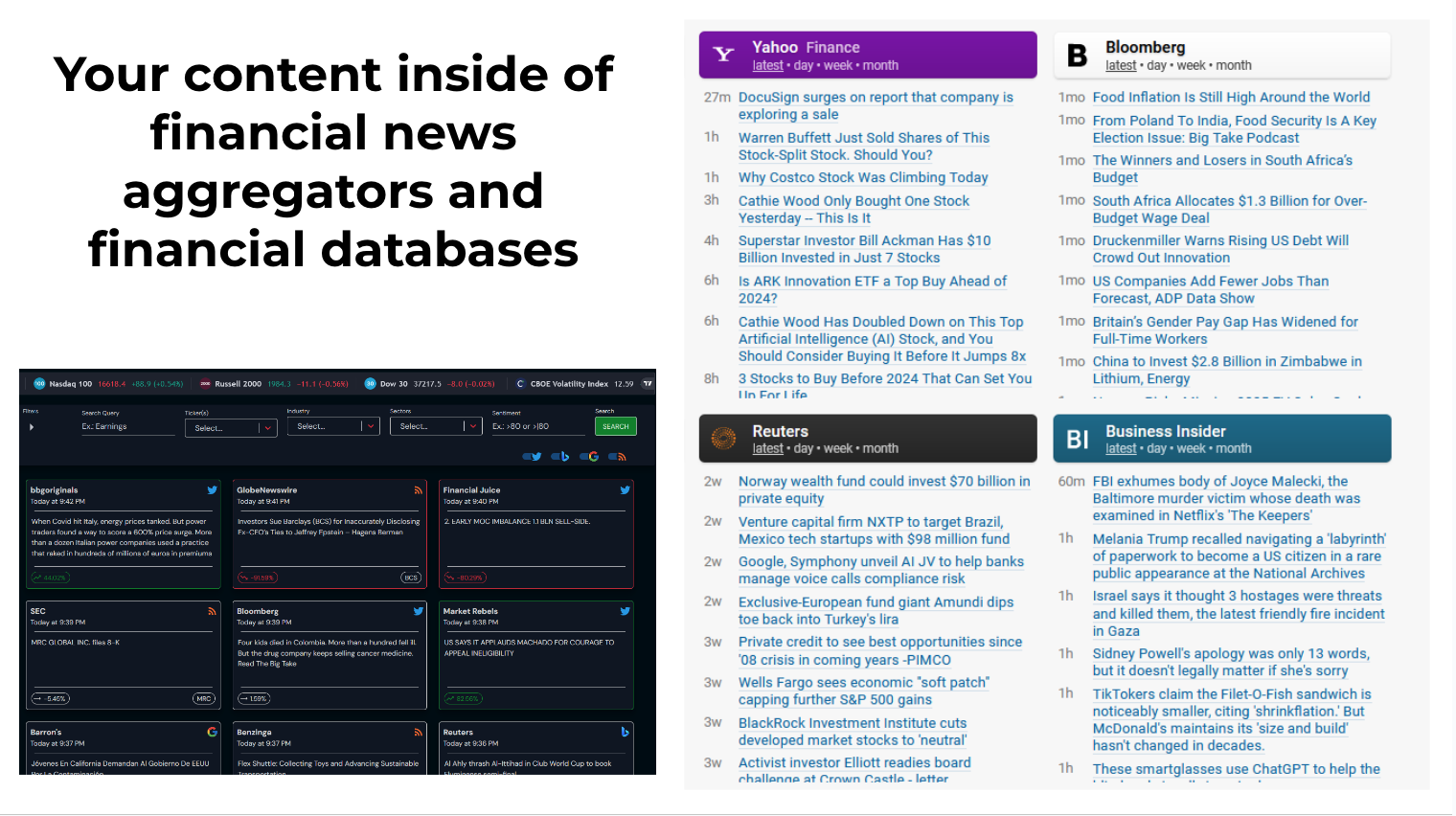Click the Bloomberg B logo icon
The width and height of the screenshot is (1456, 816).
click(x=1078, y=56)
